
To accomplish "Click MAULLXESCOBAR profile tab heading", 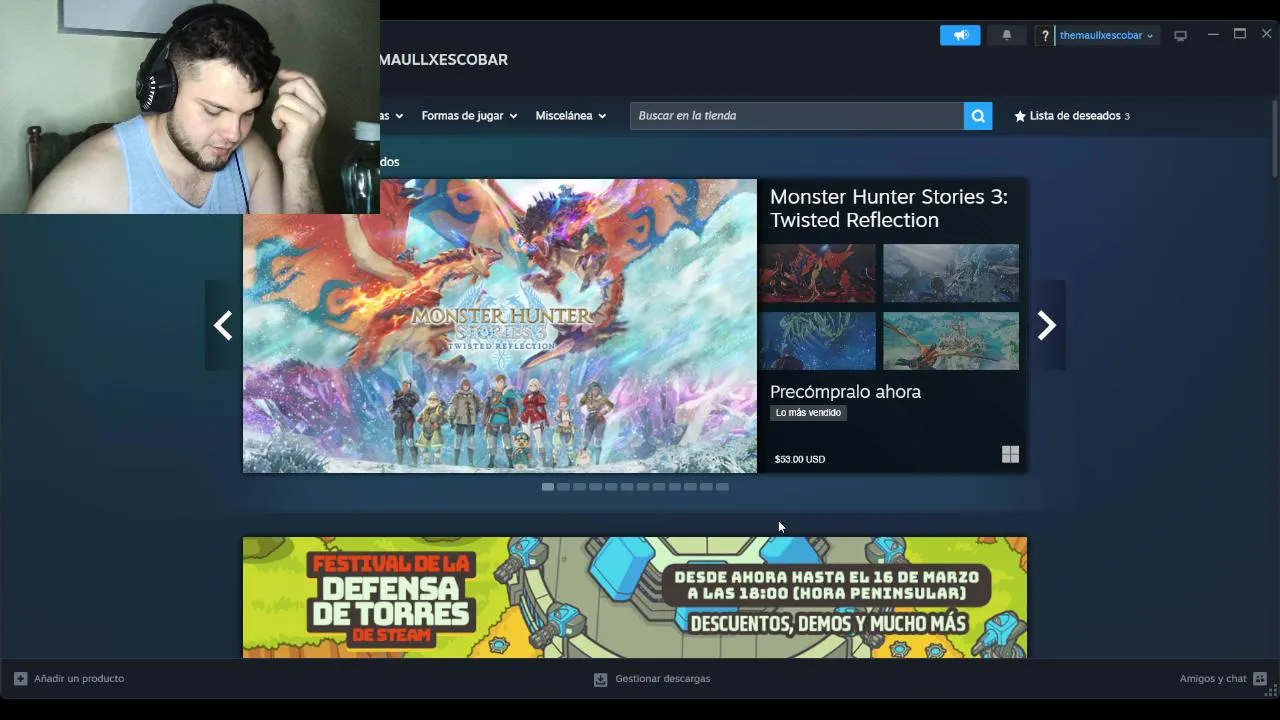I will (443, 60).
